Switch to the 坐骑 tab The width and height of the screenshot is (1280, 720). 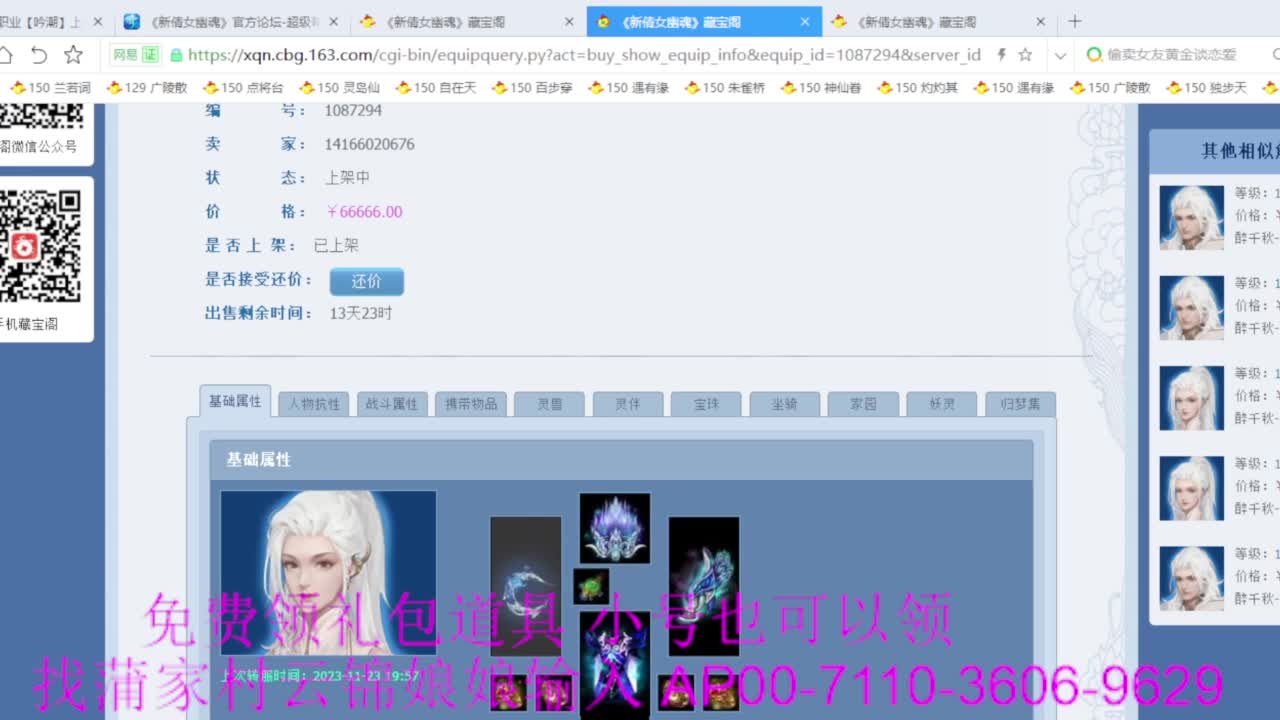coord(785,404)
